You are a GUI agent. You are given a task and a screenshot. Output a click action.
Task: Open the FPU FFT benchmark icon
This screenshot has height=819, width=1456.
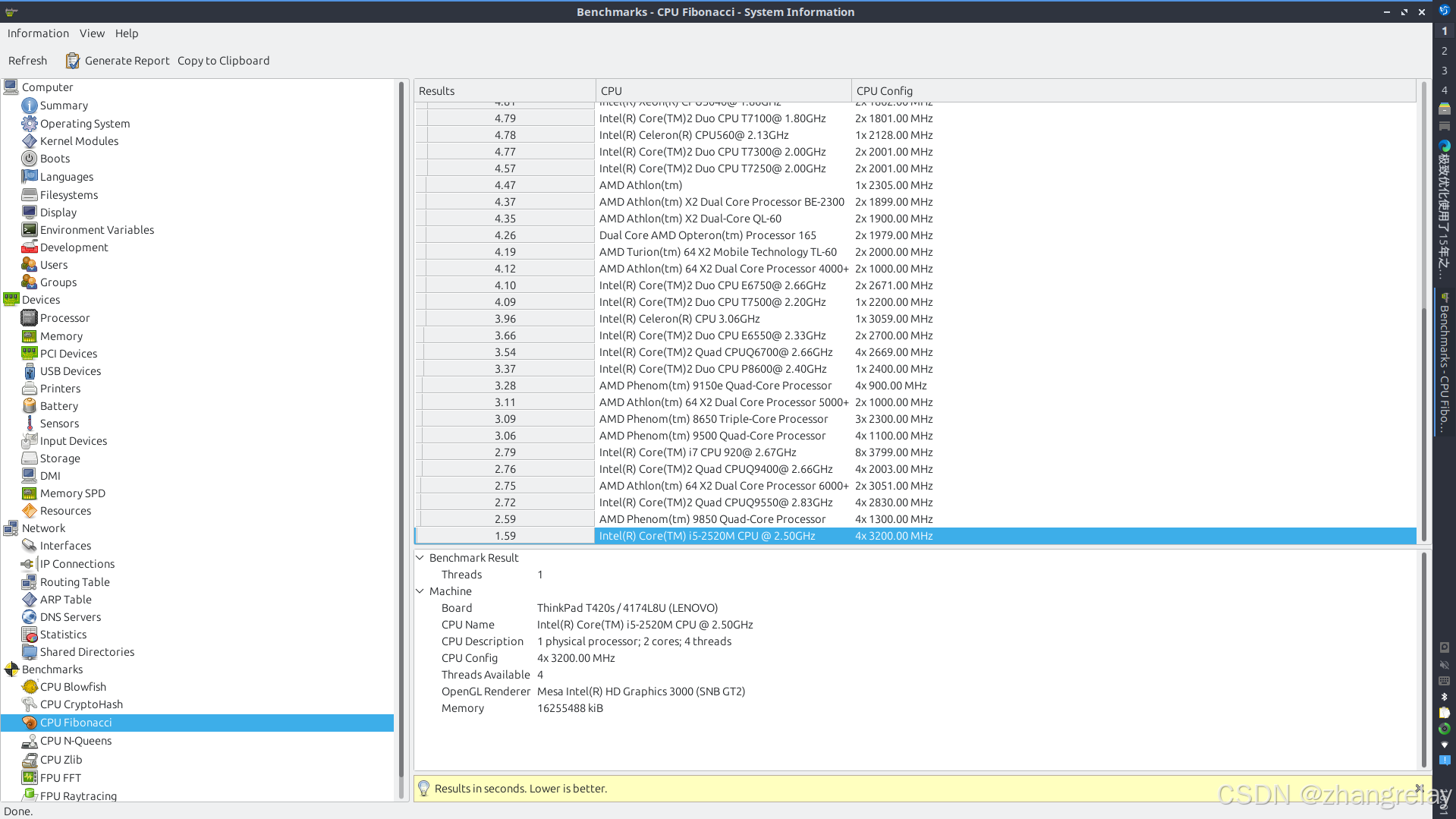pyautogui.click(x=30, y=778)
